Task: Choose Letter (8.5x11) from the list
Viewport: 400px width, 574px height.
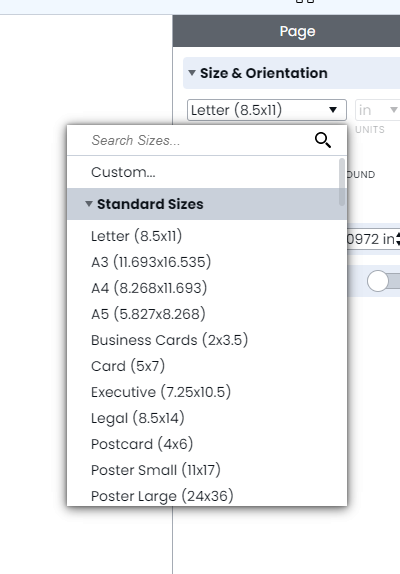Action: point(137,236)
